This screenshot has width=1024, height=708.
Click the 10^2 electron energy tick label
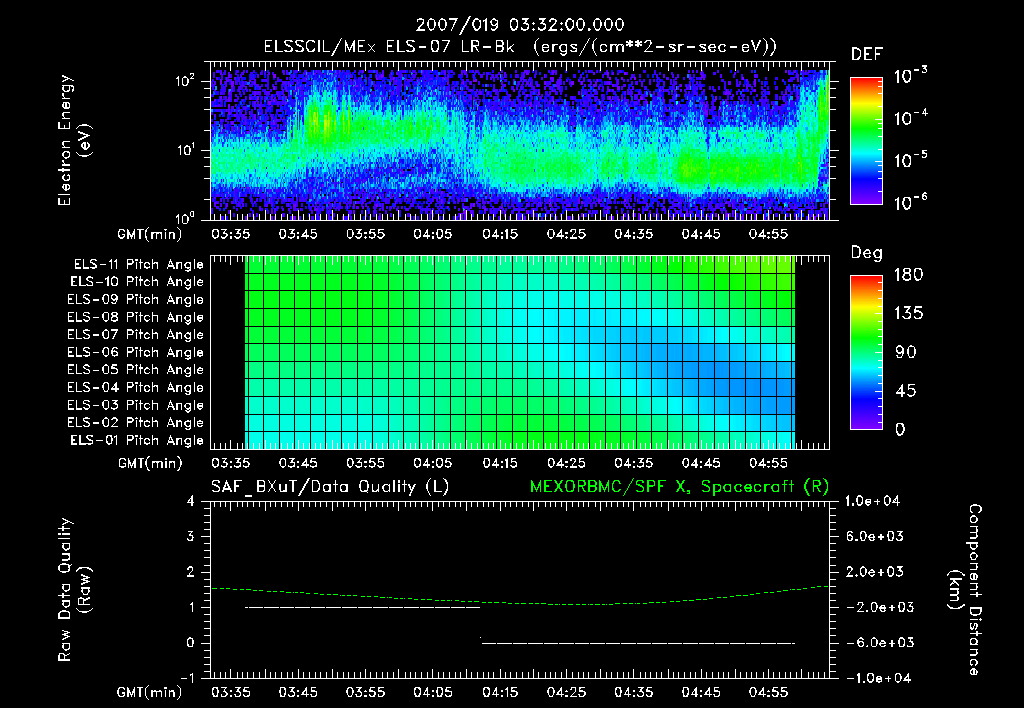point(185,81)
